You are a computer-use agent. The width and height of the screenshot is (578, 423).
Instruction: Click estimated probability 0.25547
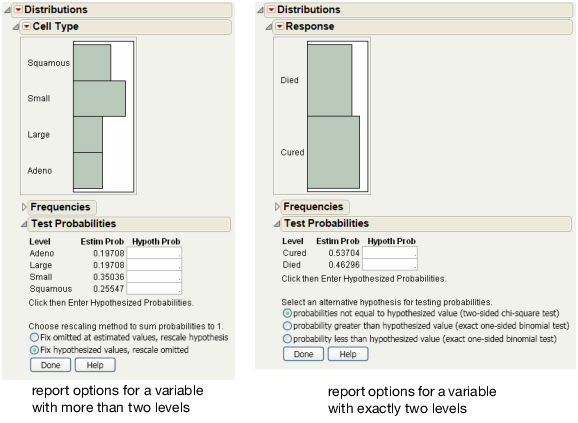coord(109,289)
